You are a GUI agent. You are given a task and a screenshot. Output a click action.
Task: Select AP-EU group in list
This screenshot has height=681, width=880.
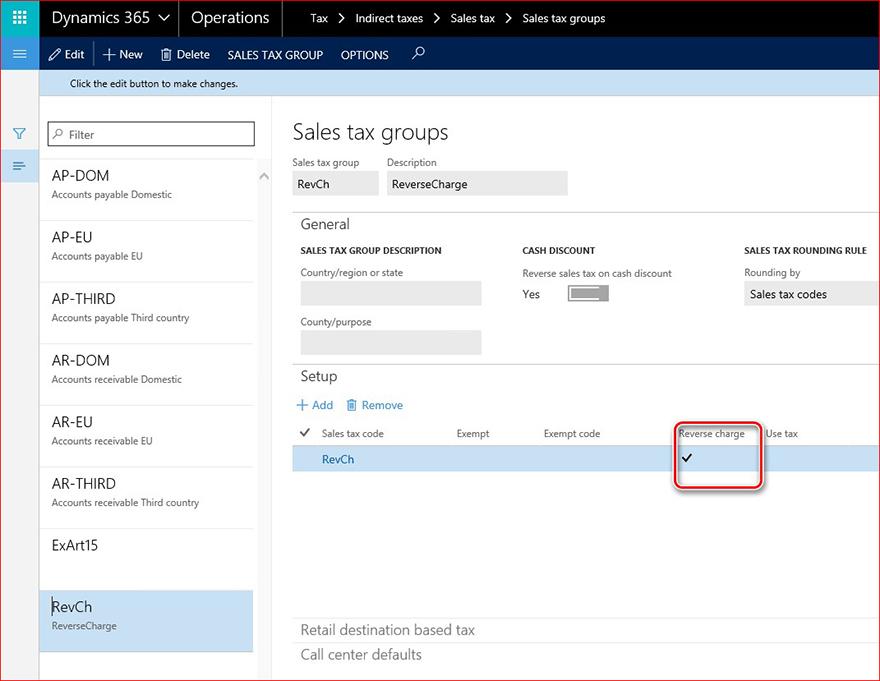coord(146,252)
